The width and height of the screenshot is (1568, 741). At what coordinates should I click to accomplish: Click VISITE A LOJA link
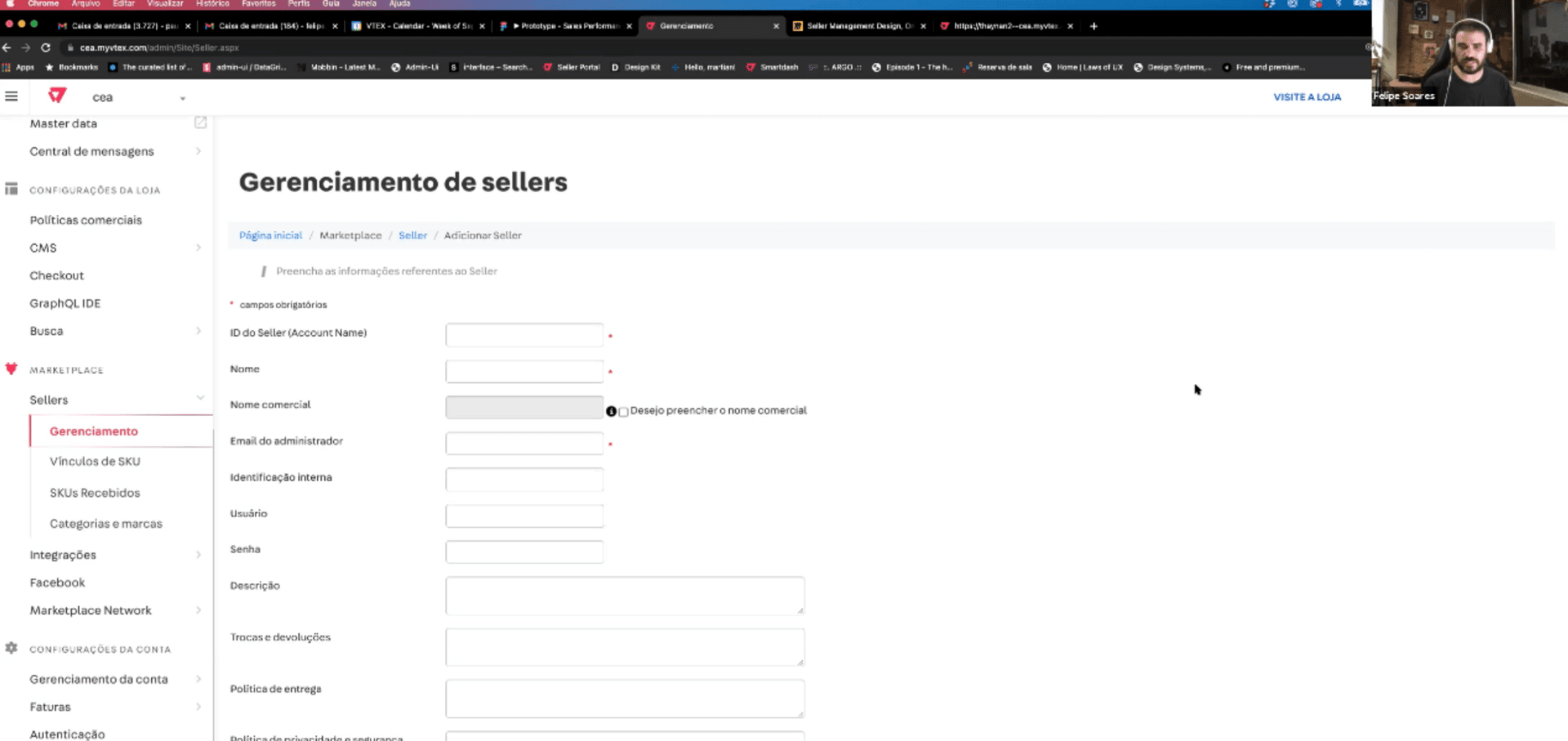tap(1307, 96)
